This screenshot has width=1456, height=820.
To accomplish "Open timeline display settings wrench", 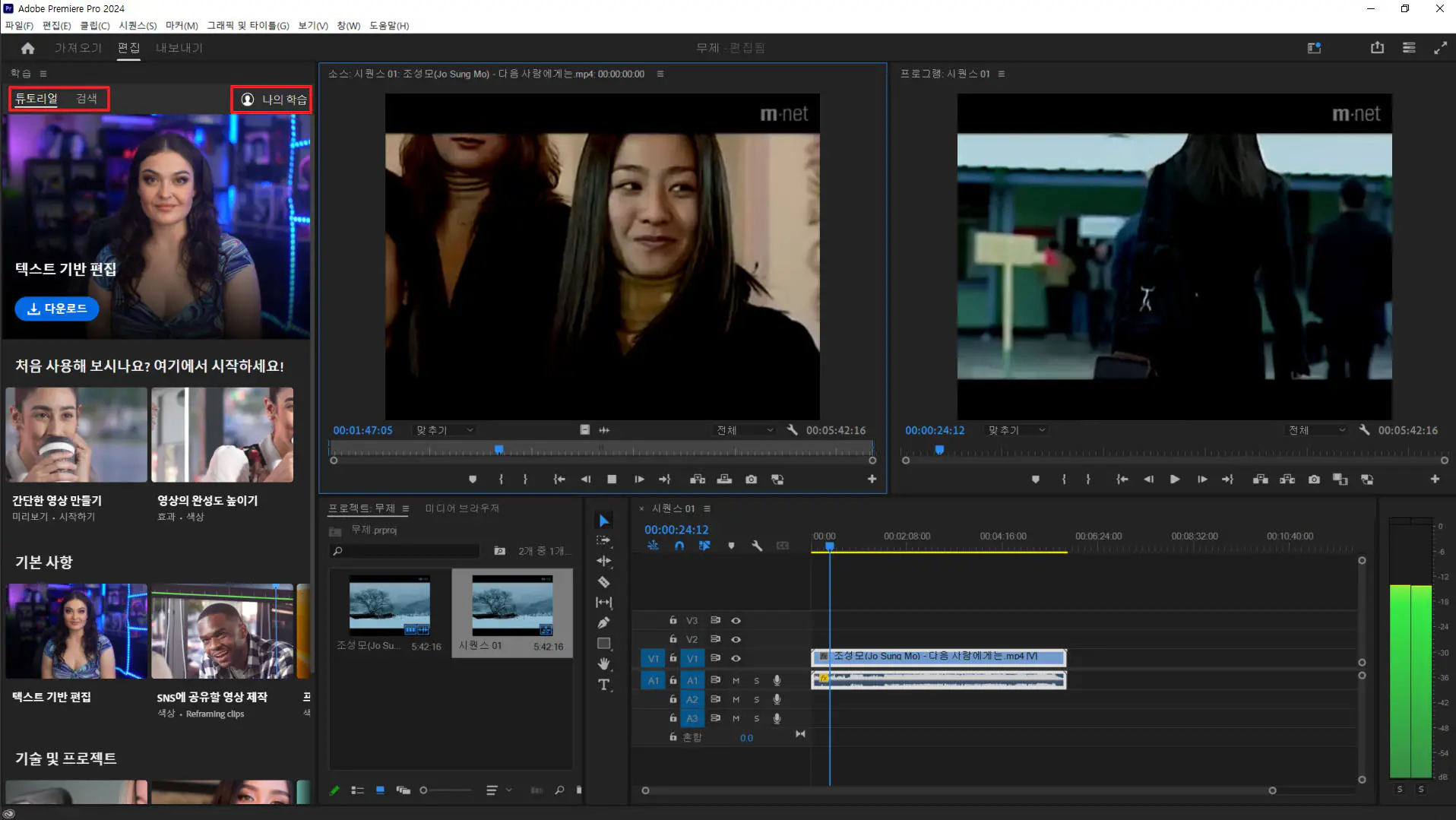I will click(x=757, y=546).
